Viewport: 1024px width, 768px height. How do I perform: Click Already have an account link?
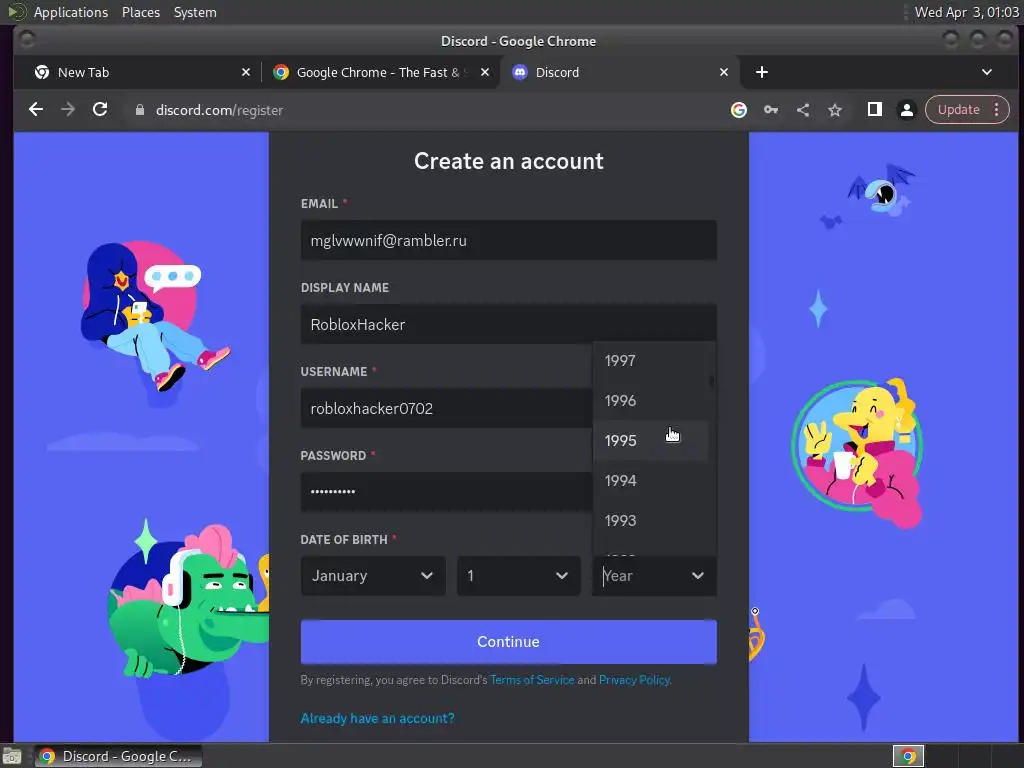(x=377, y=718)
